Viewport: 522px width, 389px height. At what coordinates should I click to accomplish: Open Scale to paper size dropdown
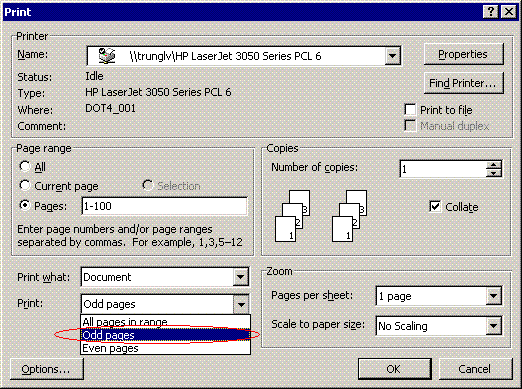pyautogui.click(x=493, y=326)
